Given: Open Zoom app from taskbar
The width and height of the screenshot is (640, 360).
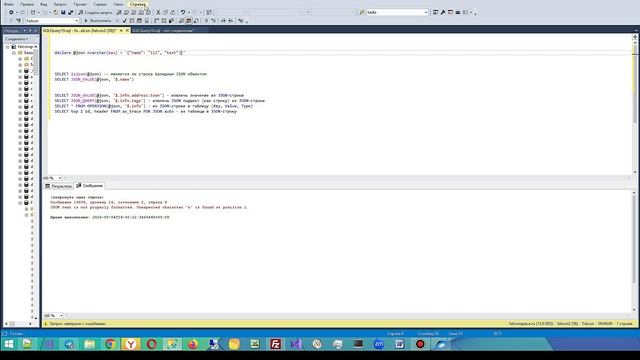Looking at the screenshot, I should pyautogui.click(x=379, y=344).
